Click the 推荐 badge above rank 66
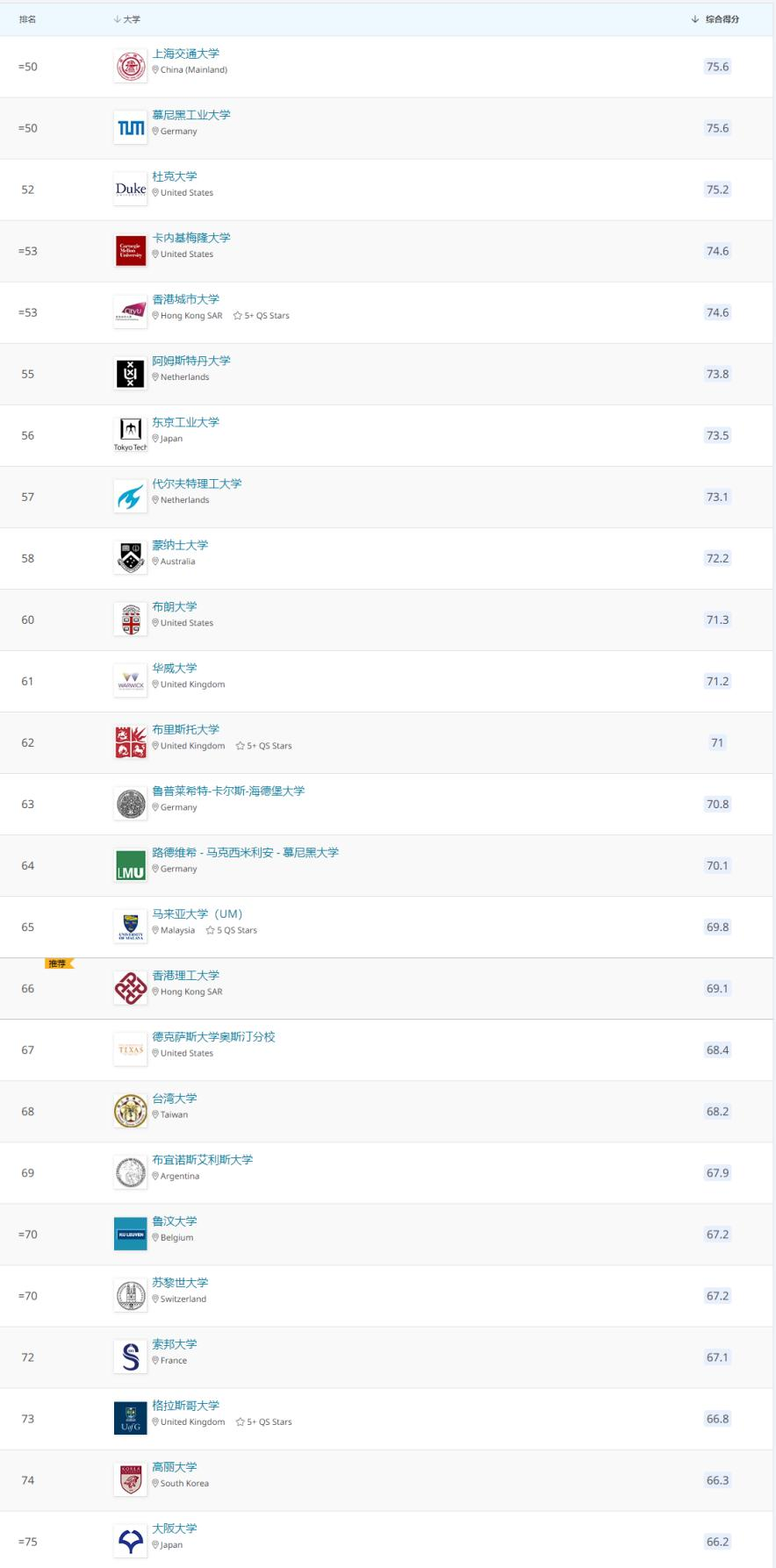 [59, 963]
